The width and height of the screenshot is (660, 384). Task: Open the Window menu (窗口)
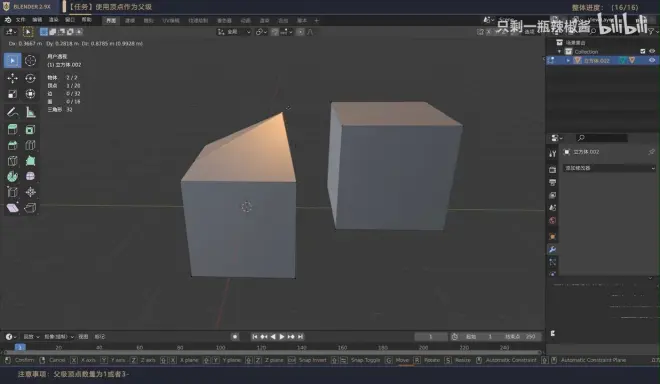[70, 20]
